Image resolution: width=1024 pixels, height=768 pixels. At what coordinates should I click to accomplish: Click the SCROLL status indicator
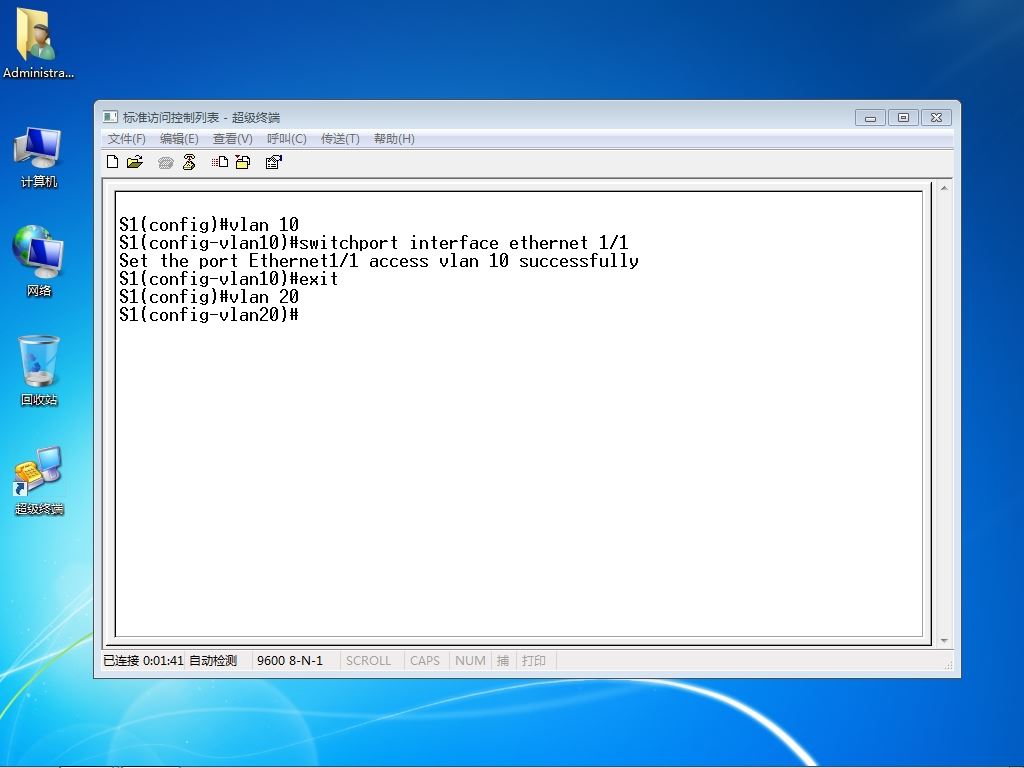pos(368,660)
